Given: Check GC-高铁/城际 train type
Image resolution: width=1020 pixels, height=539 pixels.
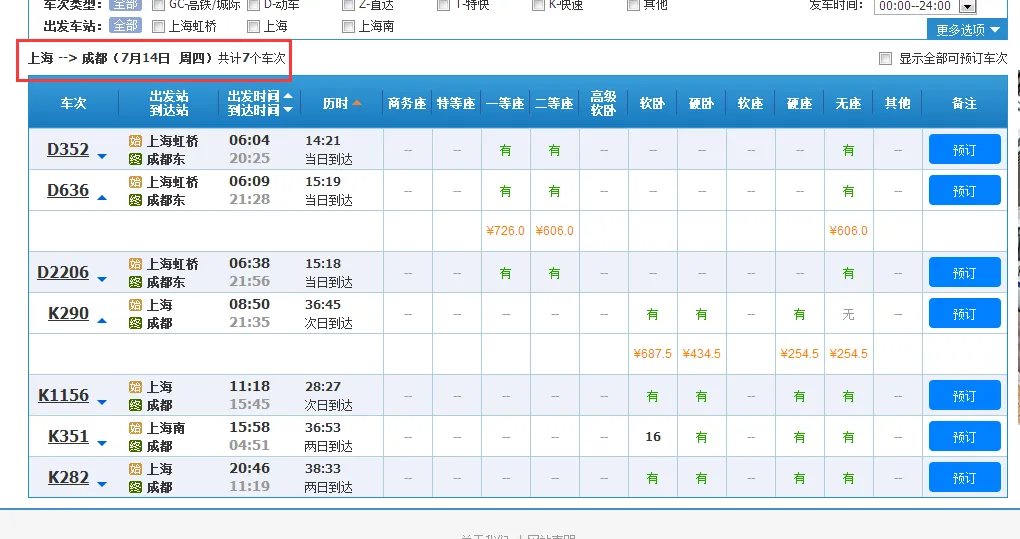Looking at the screenshot, I should pyautogui.click(x=158, y=5).
